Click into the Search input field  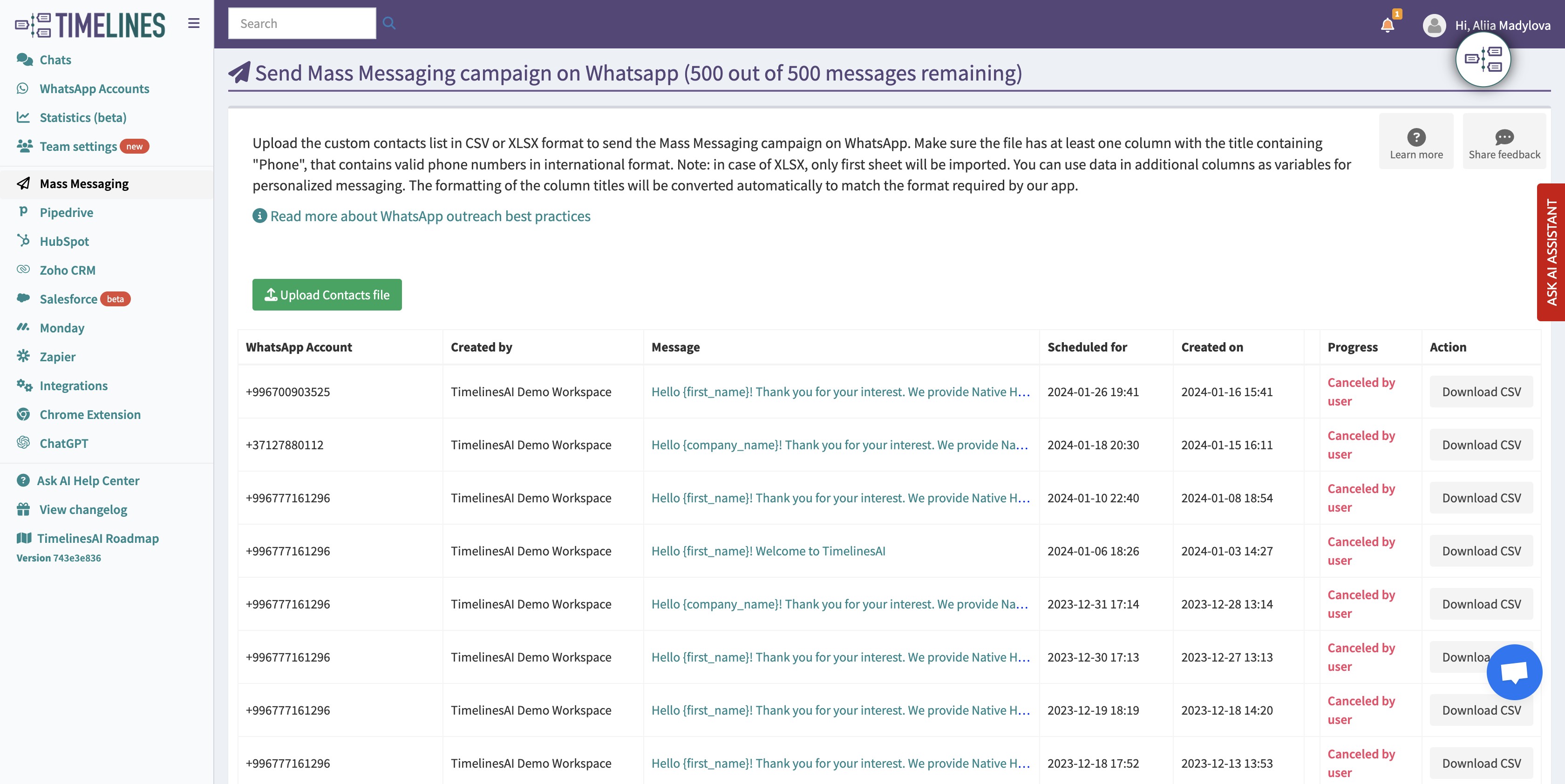pyautogui.click(x=301, y=23)
